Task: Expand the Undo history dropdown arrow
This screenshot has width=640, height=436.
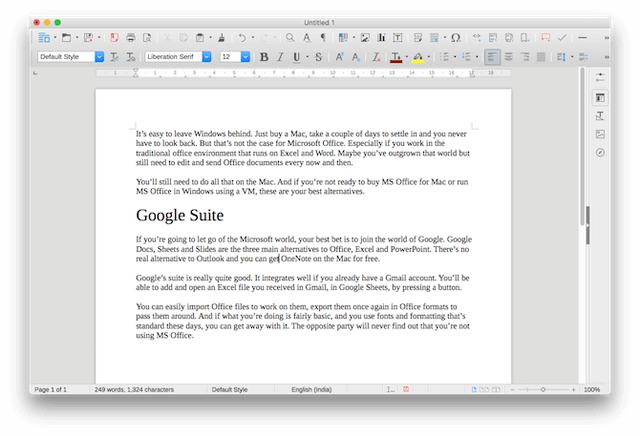Action: click(x=253, y=38)
